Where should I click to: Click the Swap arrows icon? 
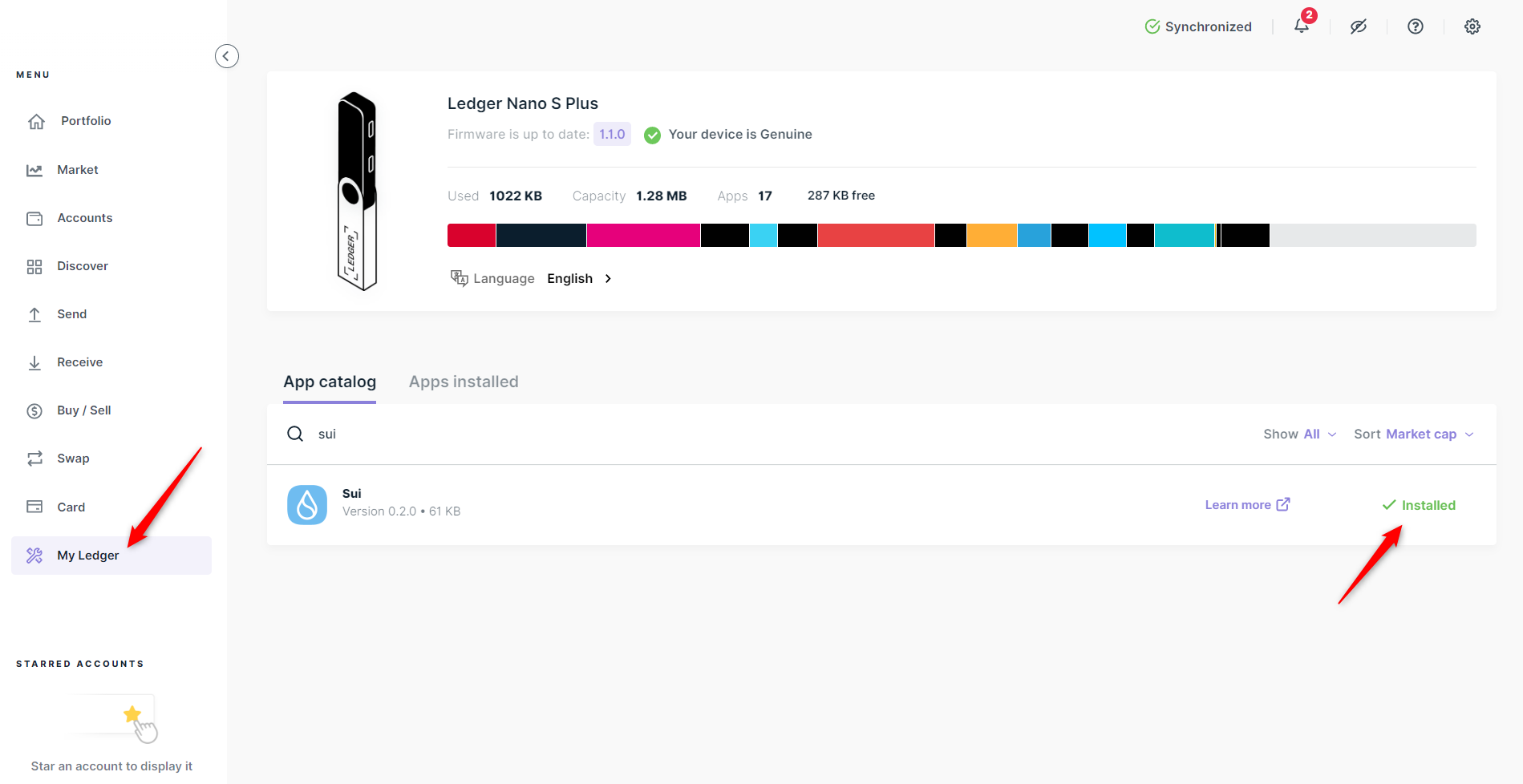(34, 459)
